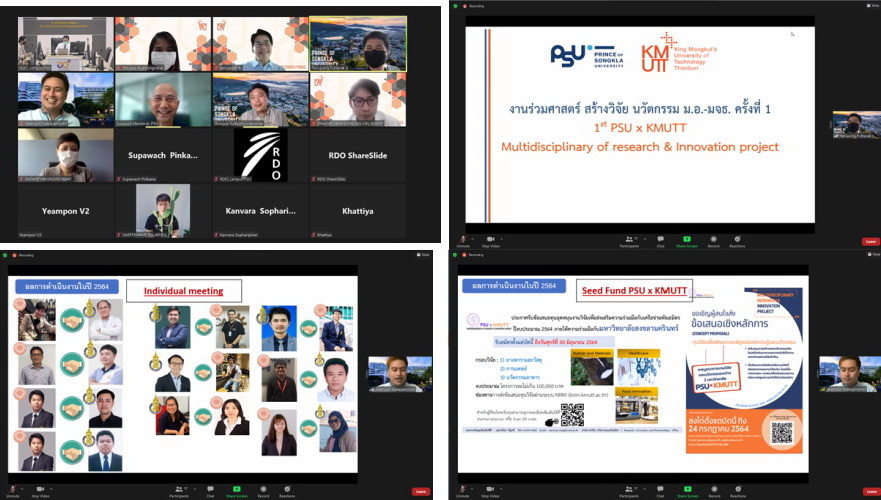Stop video in the Individual meeting window
This screenshot has width=881, height=500.
[40, 491]
